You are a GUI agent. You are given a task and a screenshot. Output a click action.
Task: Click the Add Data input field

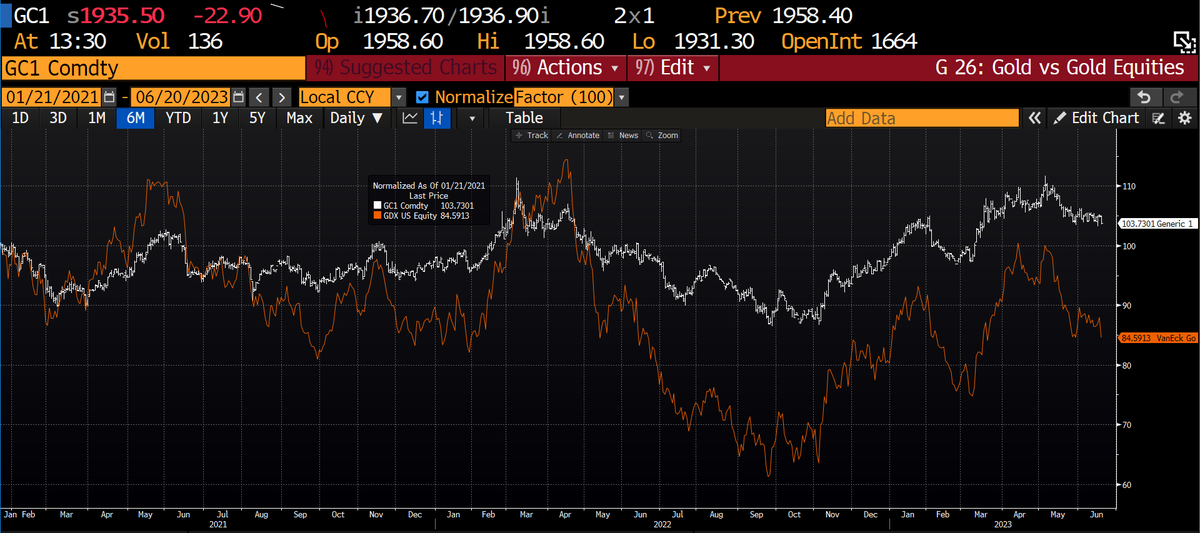(920, 118)
